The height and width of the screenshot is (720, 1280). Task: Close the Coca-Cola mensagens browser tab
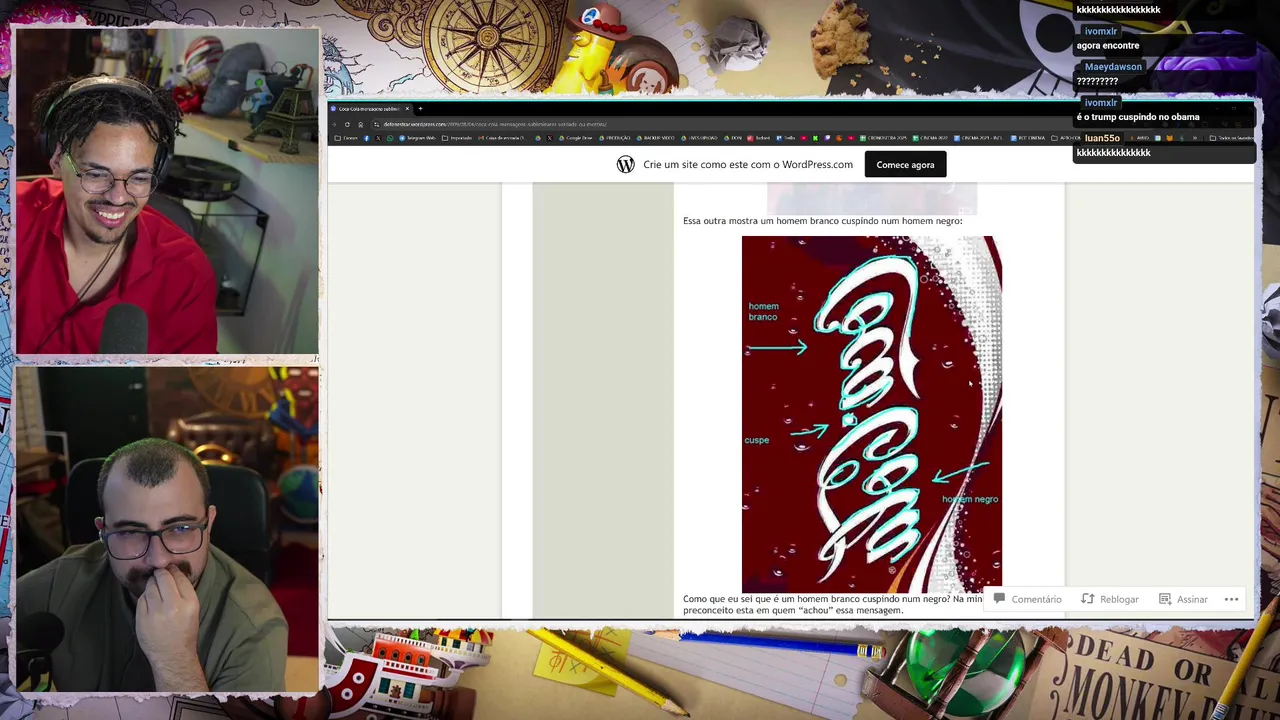coord(407,109)
